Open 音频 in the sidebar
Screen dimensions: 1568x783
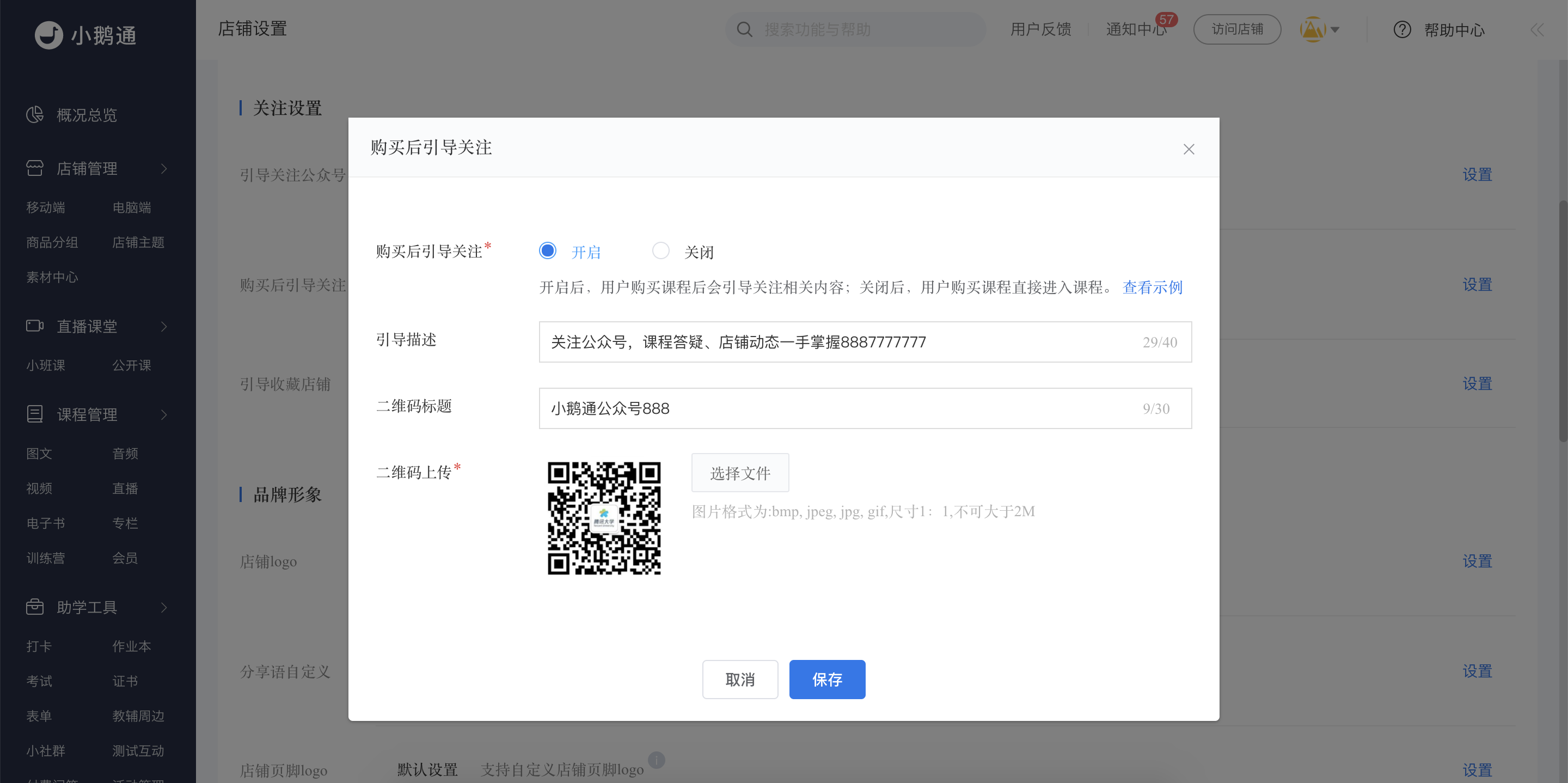tap(125, 454)
